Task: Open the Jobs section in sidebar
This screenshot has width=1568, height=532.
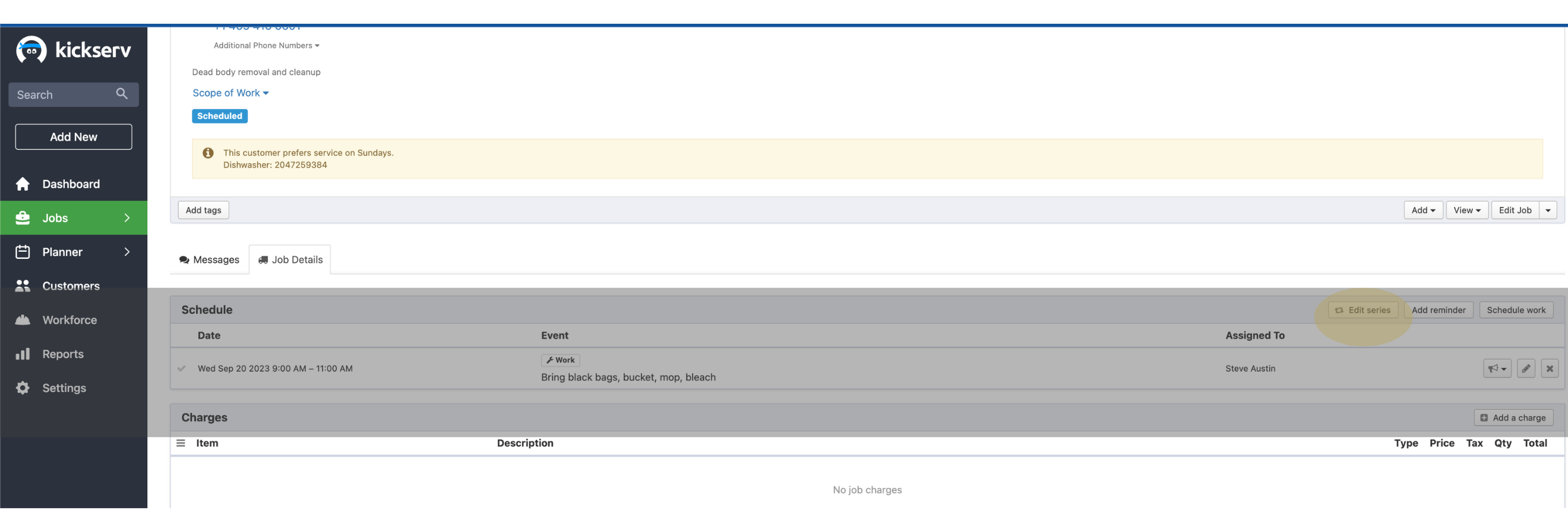Action: [74, 218]
